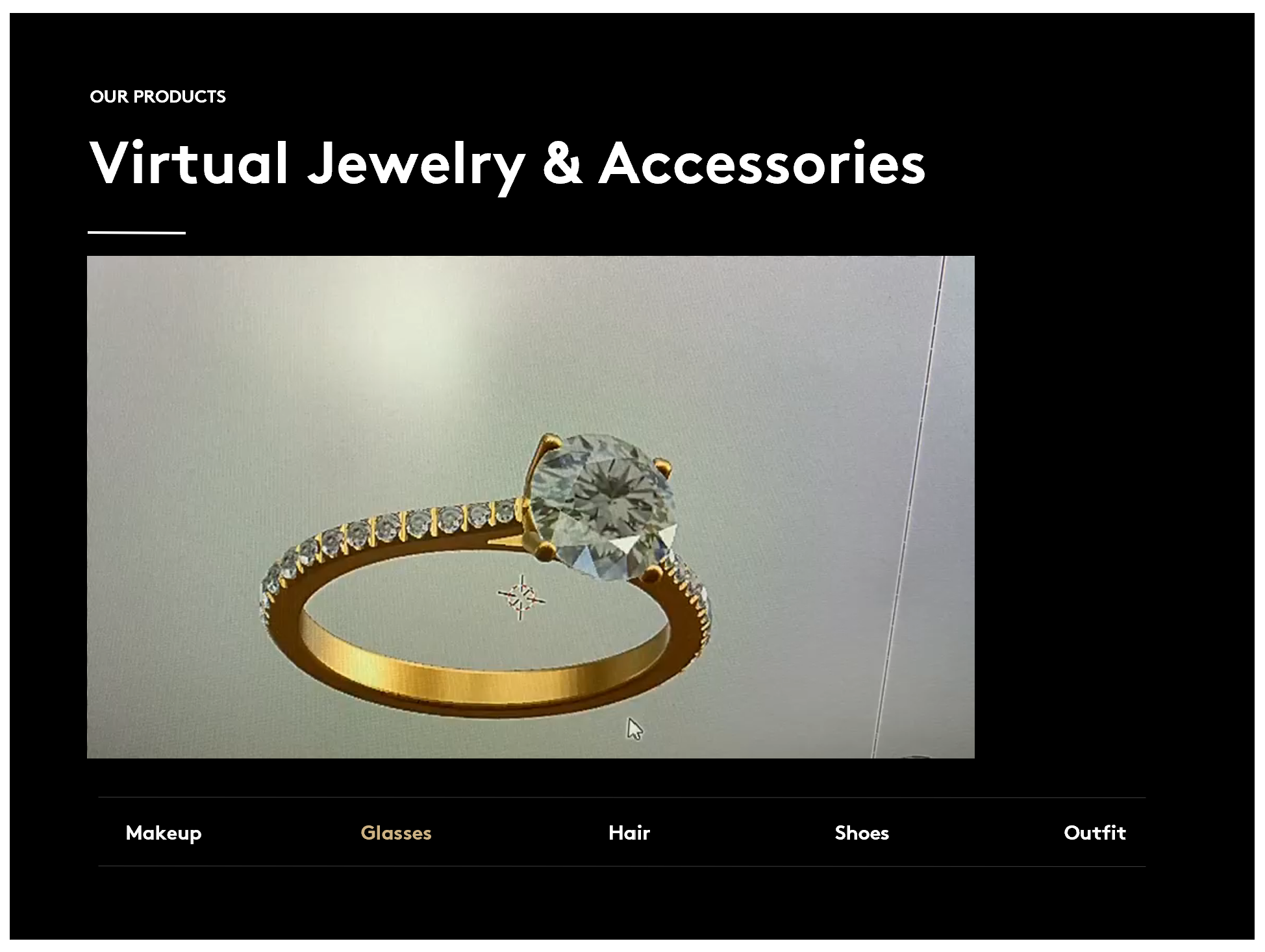Image resolution: width=1265 pixels, height=952 pixels.
Task: Go to the Outfit tab
Action: pyautogui.click(x=1095, y=833)
